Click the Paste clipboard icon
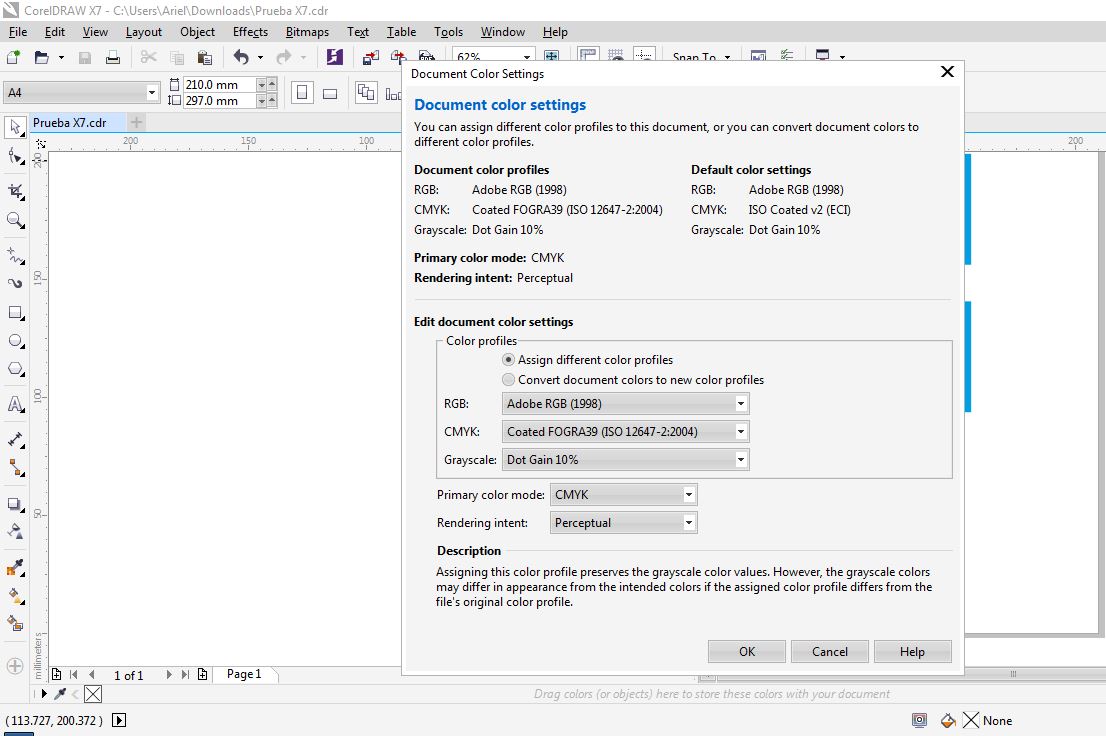1106x736 pixels. pos(205,57)
